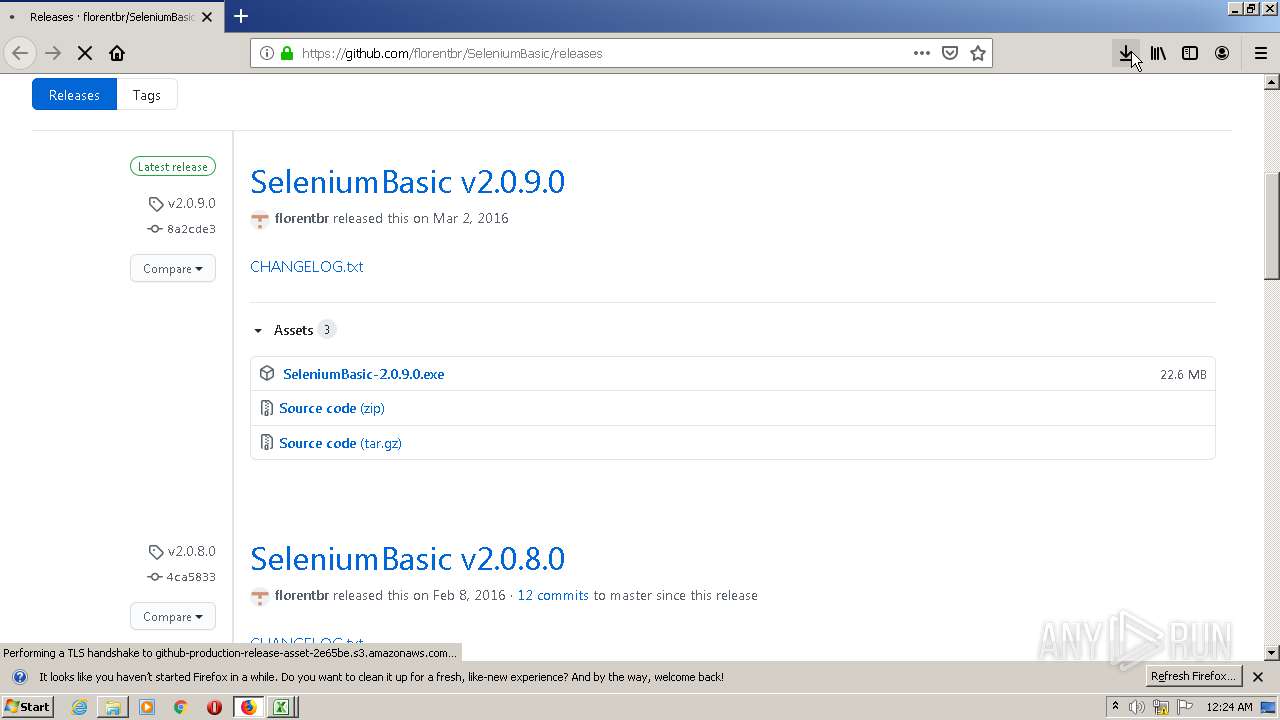Open Excel from the taskbar
The image size is (1280, 720).
281,707
